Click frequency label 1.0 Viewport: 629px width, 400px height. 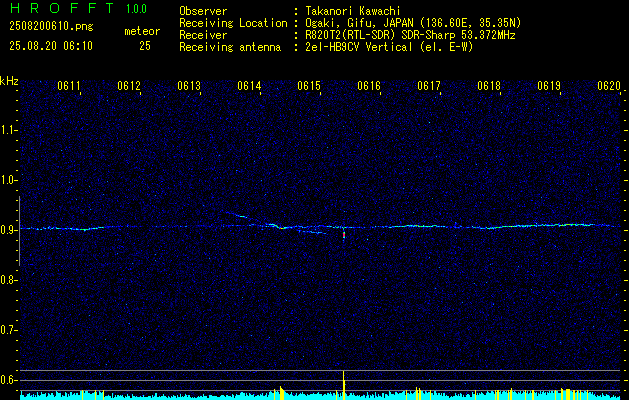pos(8,180)
